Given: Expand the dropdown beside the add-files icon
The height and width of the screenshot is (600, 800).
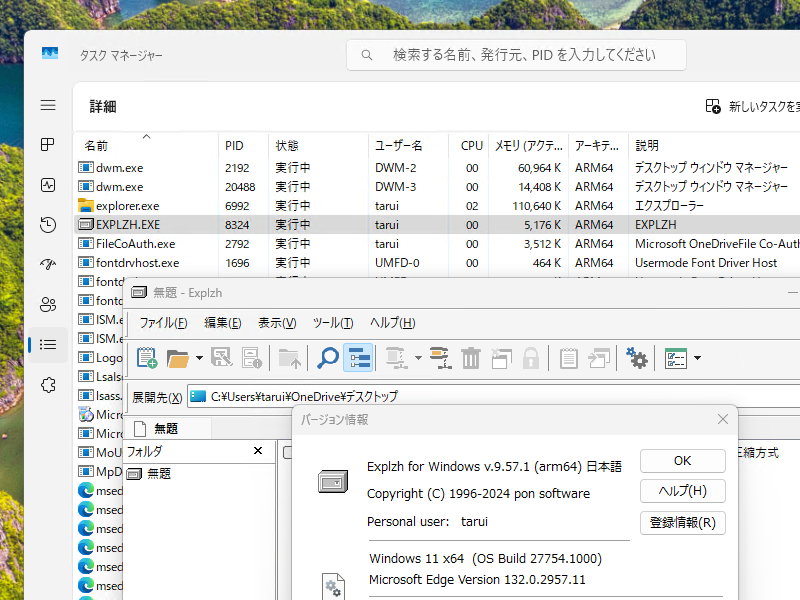Looking at the screenshot, I should coord(420,358).
